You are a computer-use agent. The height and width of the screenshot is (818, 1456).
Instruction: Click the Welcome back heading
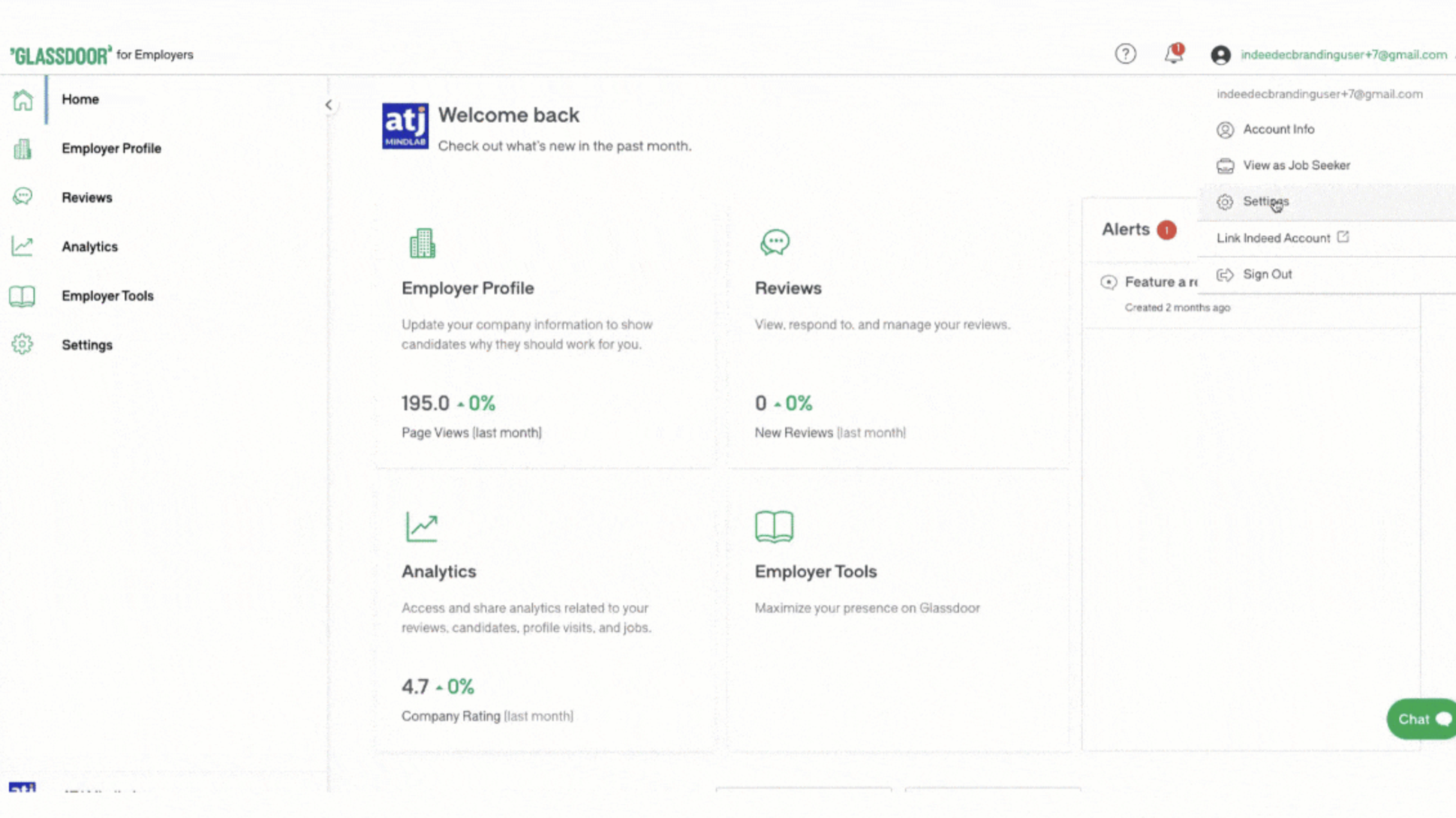509,115
